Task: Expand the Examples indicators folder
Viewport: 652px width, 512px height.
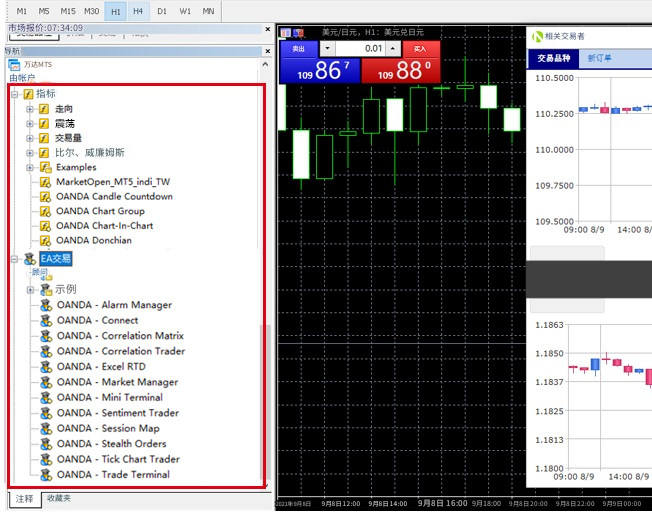Action: point(30,168)
